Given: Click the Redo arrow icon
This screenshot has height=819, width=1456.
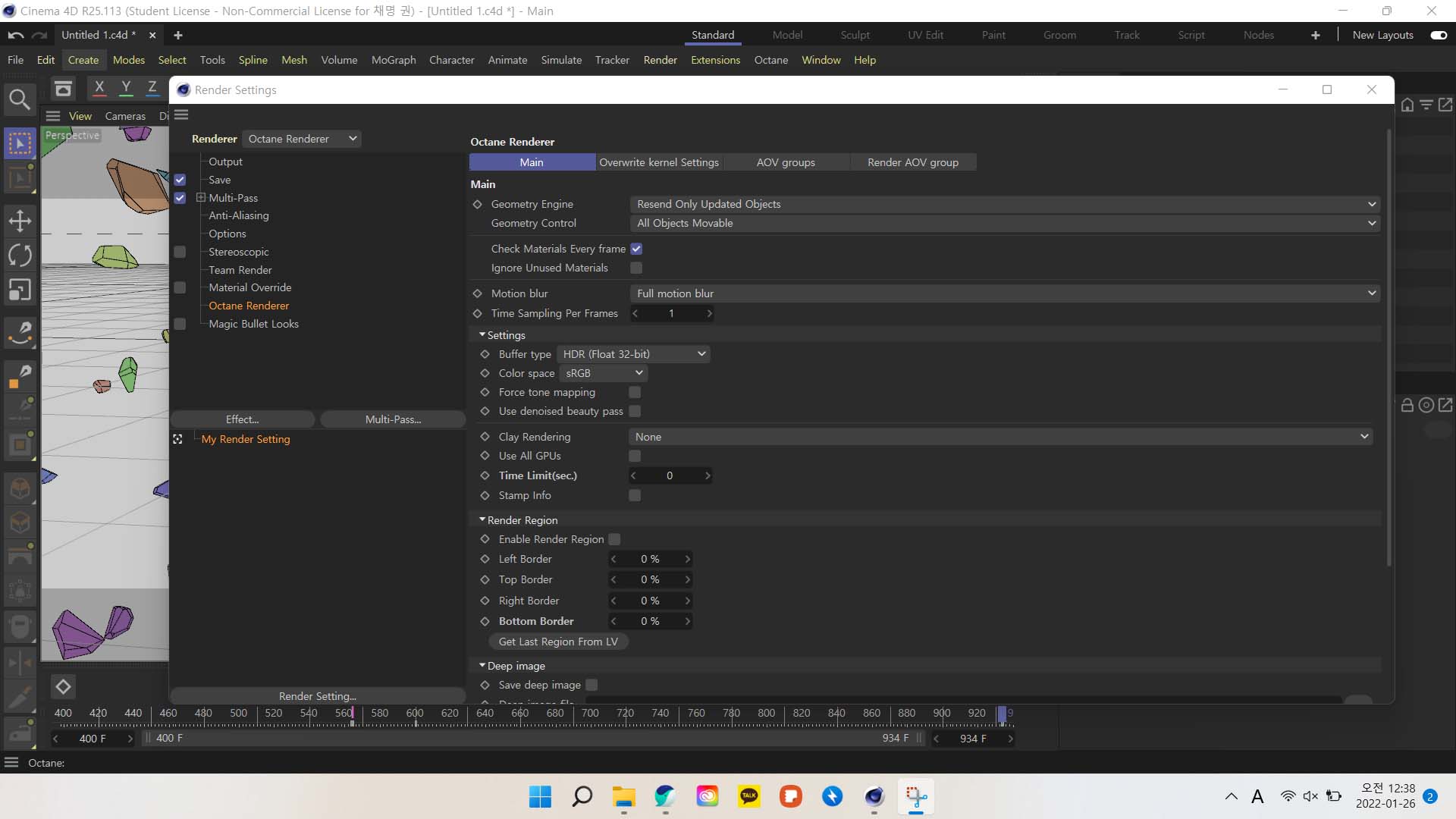Looking at the screenshot, I should tap(39, 35).
